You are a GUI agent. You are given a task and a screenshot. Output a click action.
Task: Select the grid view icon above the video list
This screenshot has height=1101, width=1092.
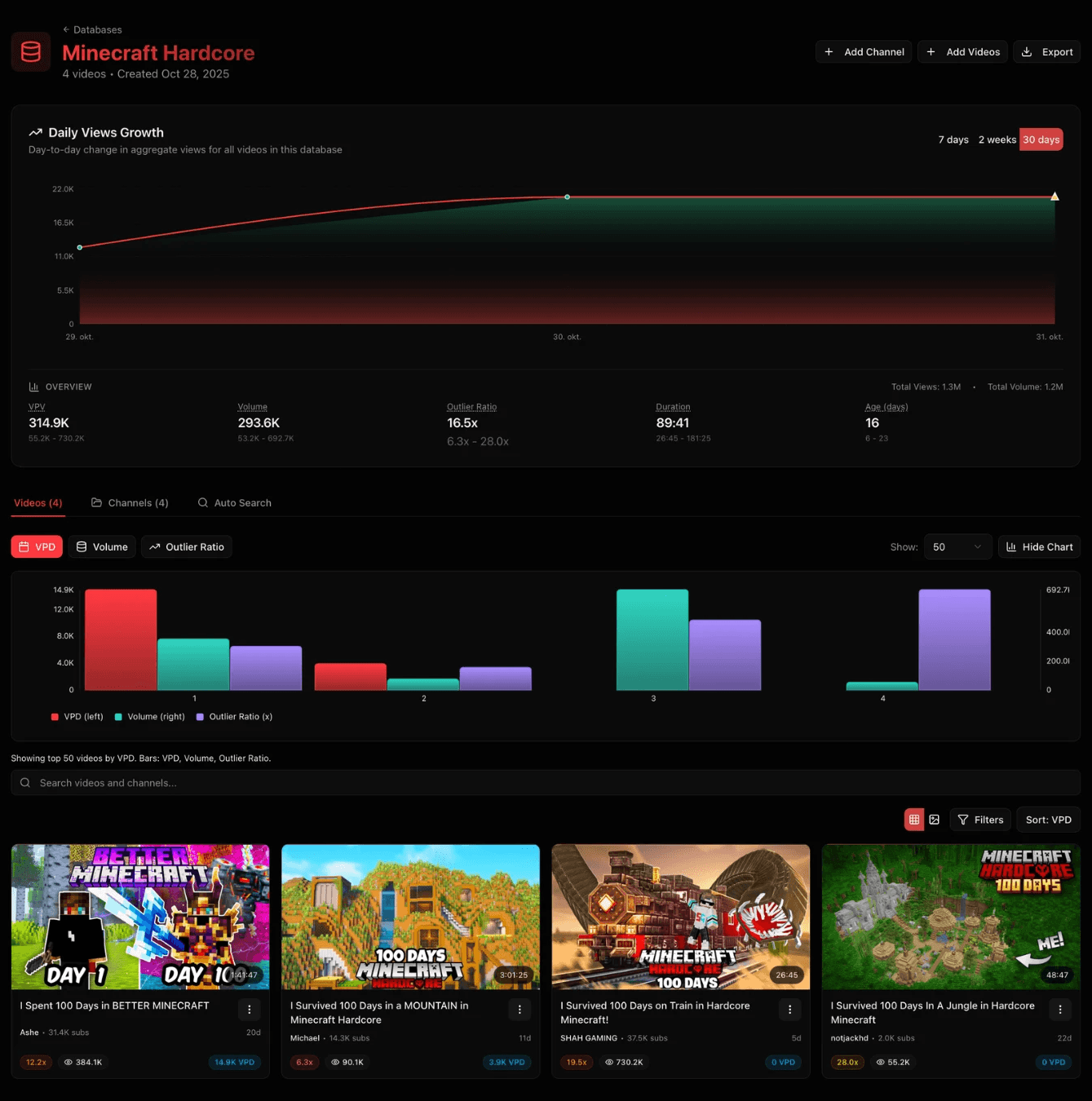pyautogui.click(x=913, y=819)
